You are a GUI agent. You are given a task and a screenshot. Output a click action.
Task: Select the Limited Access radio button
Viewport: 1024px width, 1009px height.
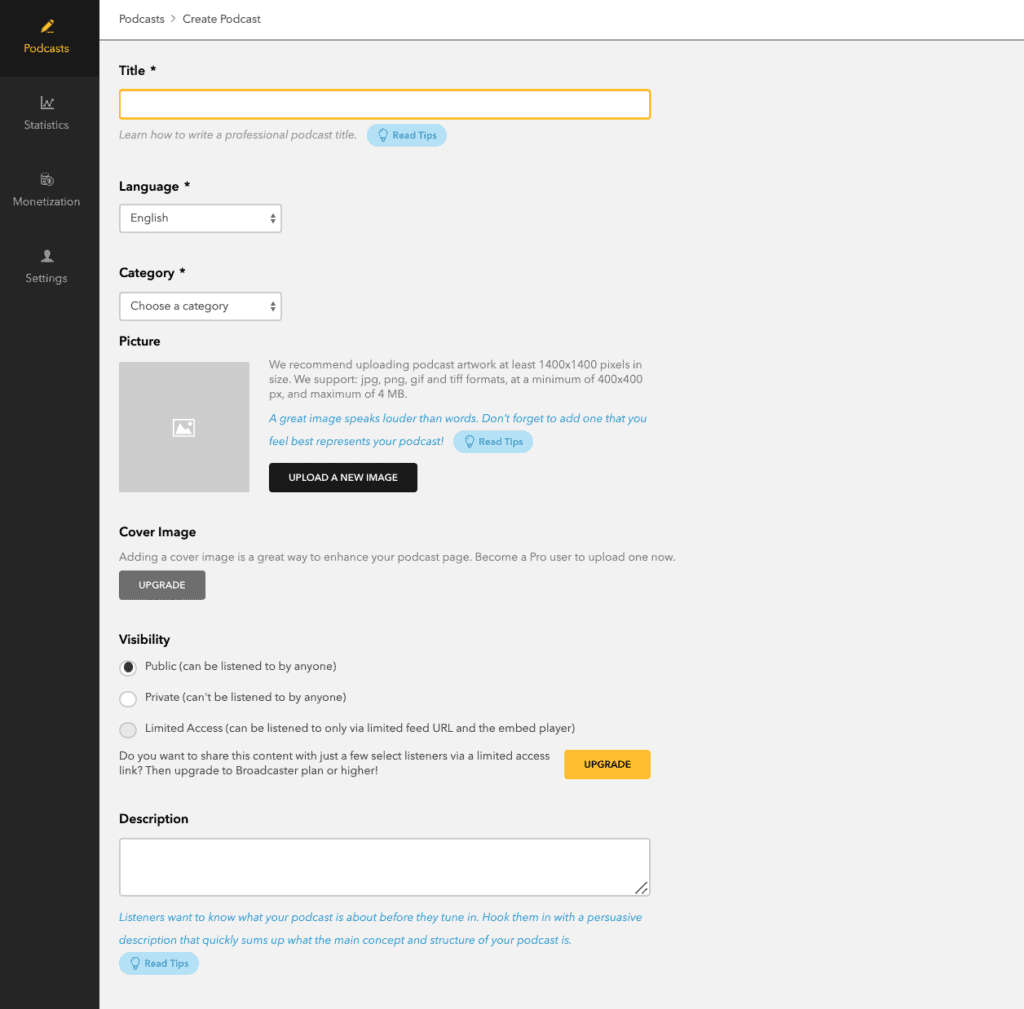click(x=128, y=730)
